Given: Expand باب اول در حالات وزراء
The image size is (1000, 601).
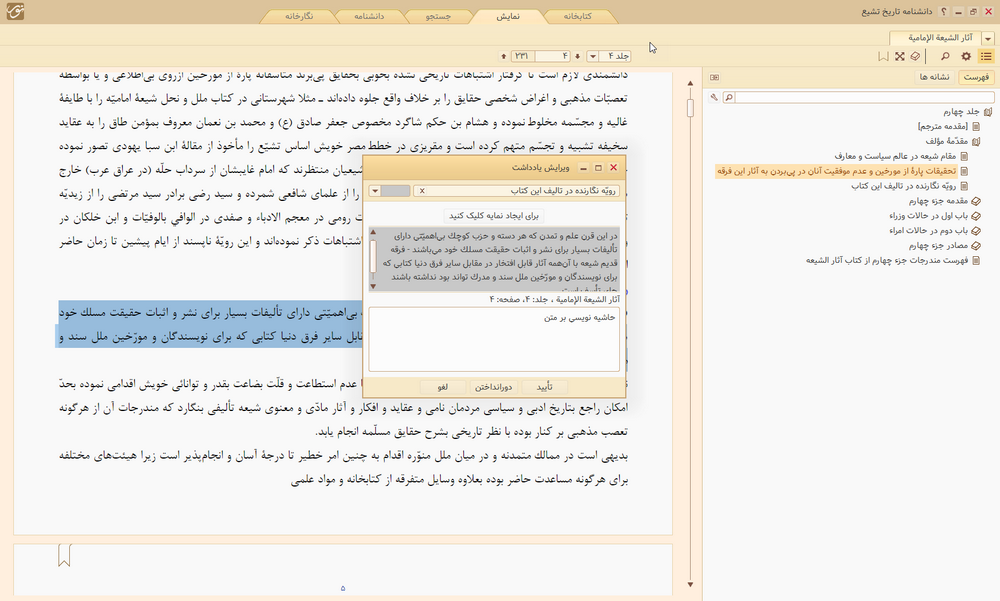Looking at the screenshot, I should pos(976,216).
